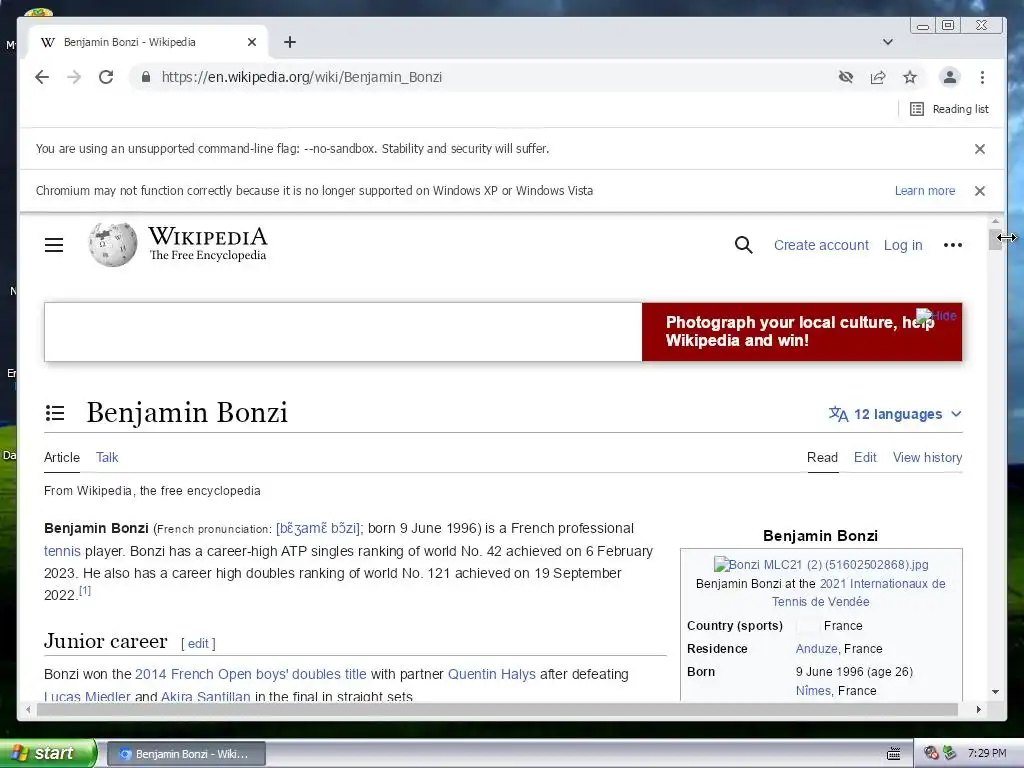This screenshot has width=1024, height=768.
Task: Open Learn more link in Chromium warning
Action: click(x=925, y=191)
